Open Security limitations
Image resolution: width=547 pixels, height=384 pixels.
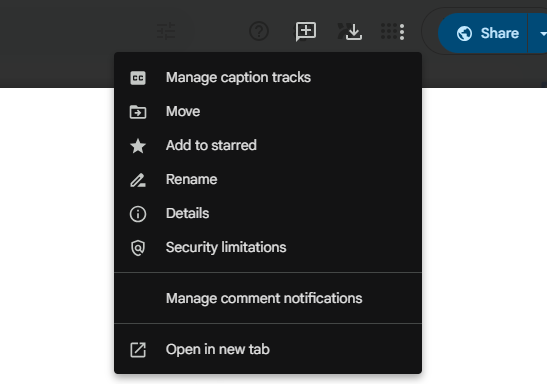(268, 247)
